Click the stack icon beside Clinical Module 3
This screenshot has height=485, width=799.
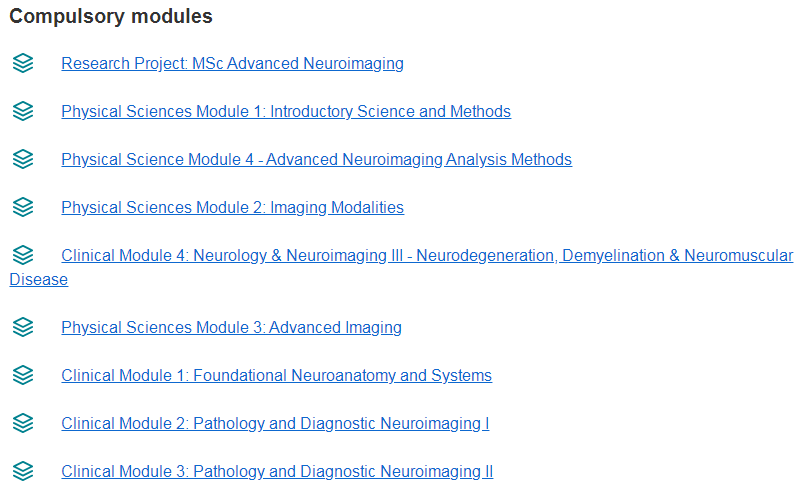23,471
